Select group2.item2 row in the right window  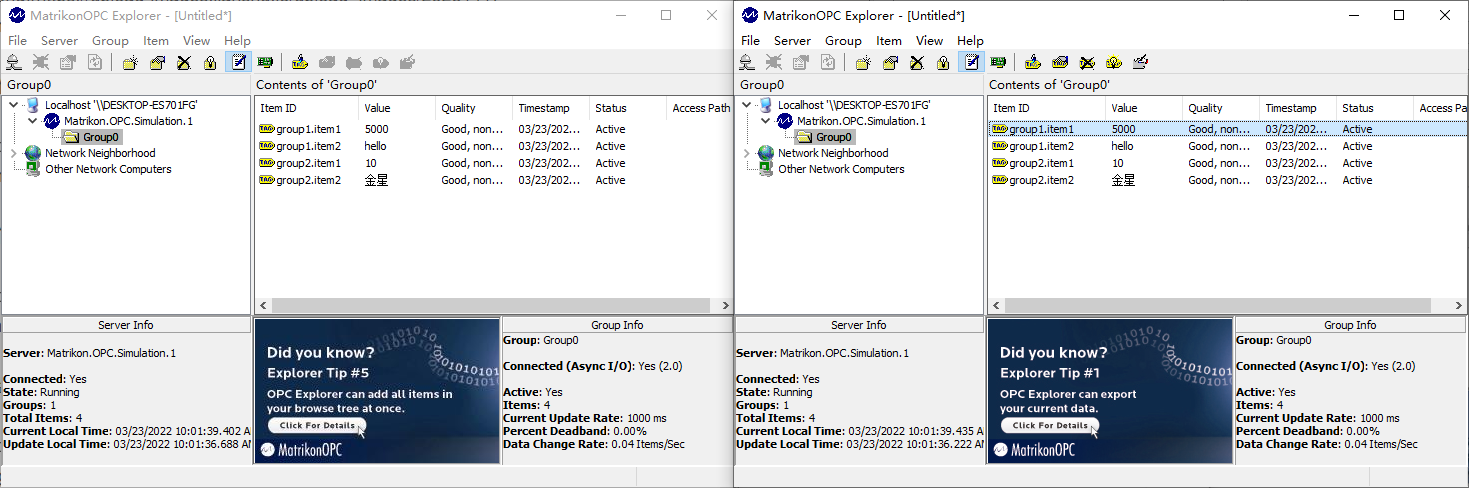coord(1227,180)
